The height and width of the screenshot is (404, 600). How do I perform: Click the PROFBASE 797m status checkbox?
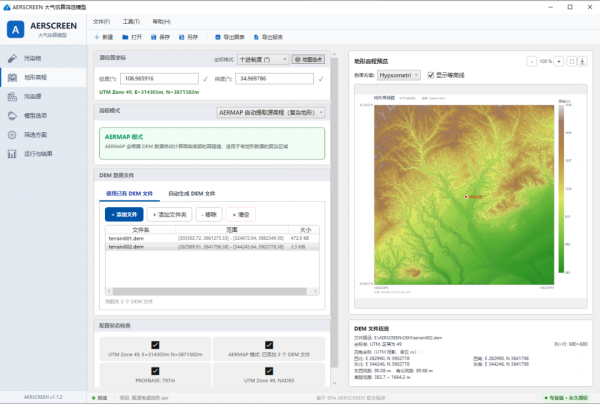tap(155, 371)
